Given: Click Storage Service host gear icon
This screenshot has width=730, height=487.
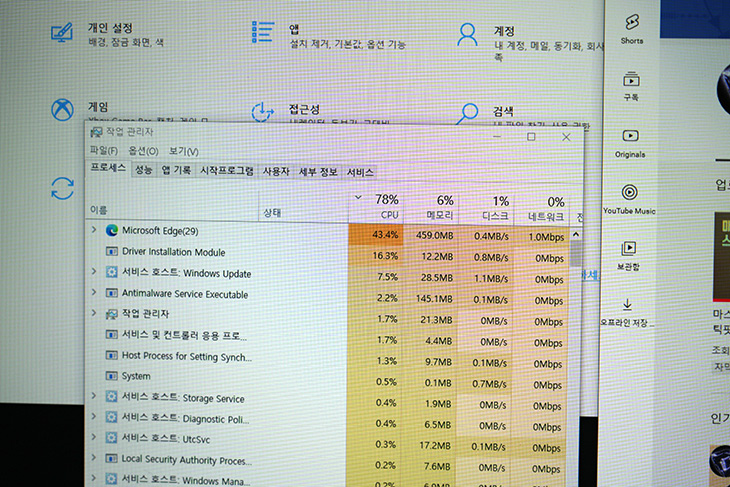Looking at the screenshot, I should click(x=111, y=396).
